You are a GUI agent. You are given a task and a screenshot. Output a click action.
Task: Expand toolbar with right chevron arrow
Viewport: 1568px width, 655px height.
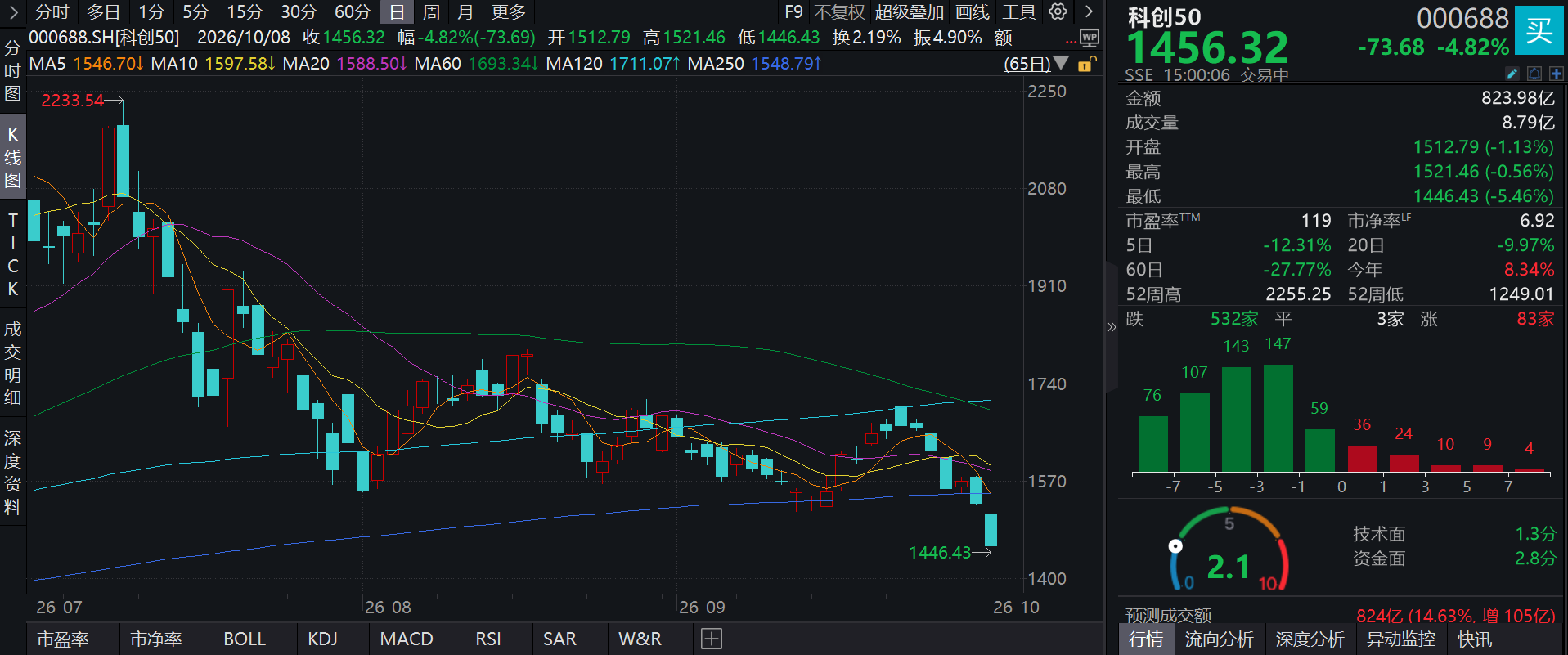[1089, 11]
